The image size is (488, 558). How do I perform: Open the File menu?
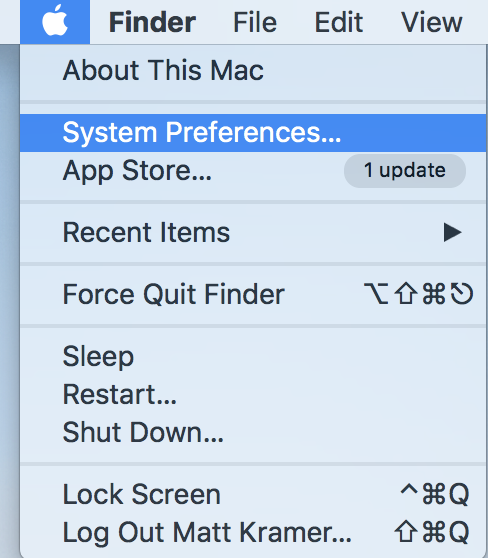(x=255, y=22)
